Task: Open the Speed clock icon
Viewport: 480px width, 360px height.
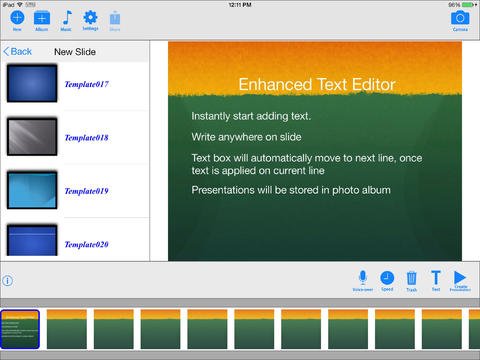Action: (387, 278)
